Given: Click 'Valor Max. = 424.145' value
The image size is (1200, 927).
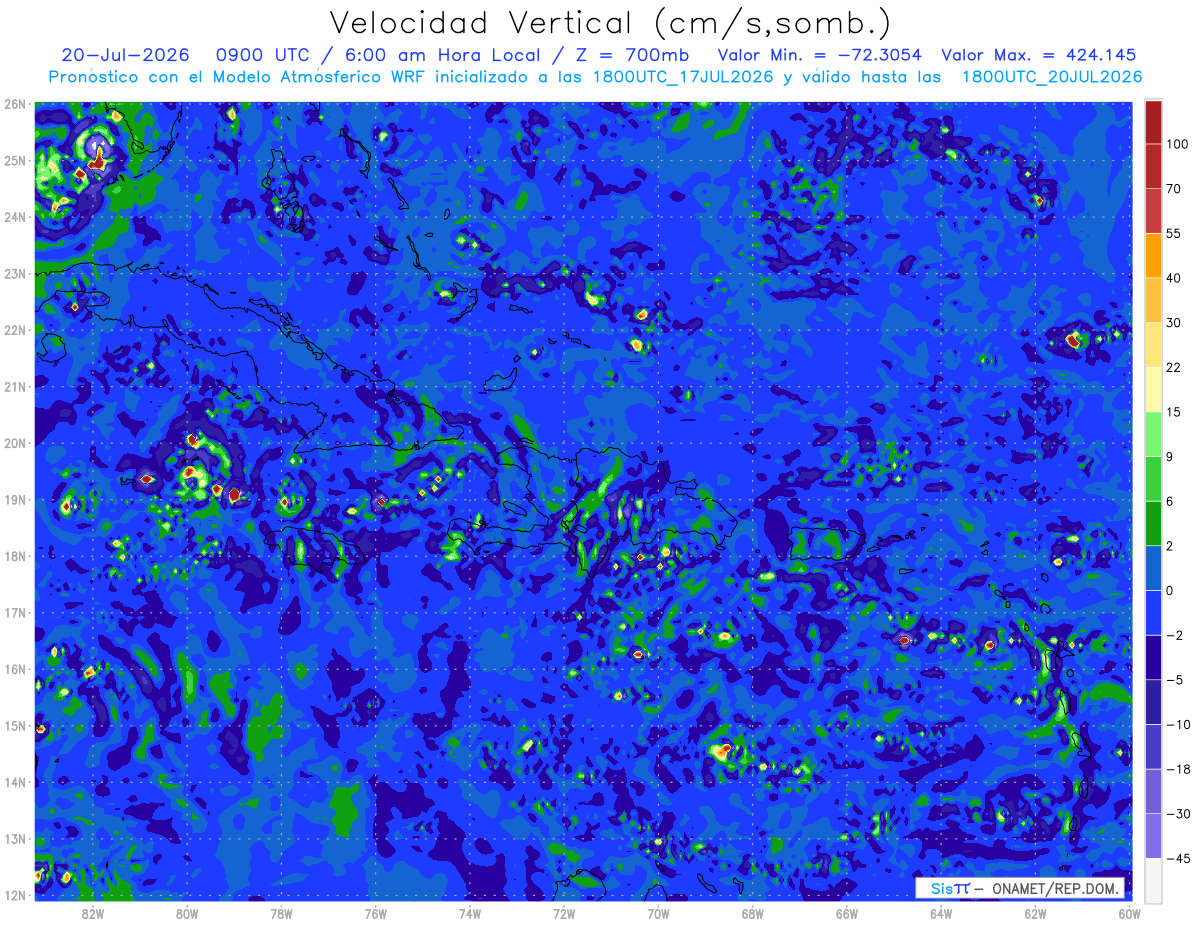Looking at the screenshot, I should click(x=1039, y=55).
